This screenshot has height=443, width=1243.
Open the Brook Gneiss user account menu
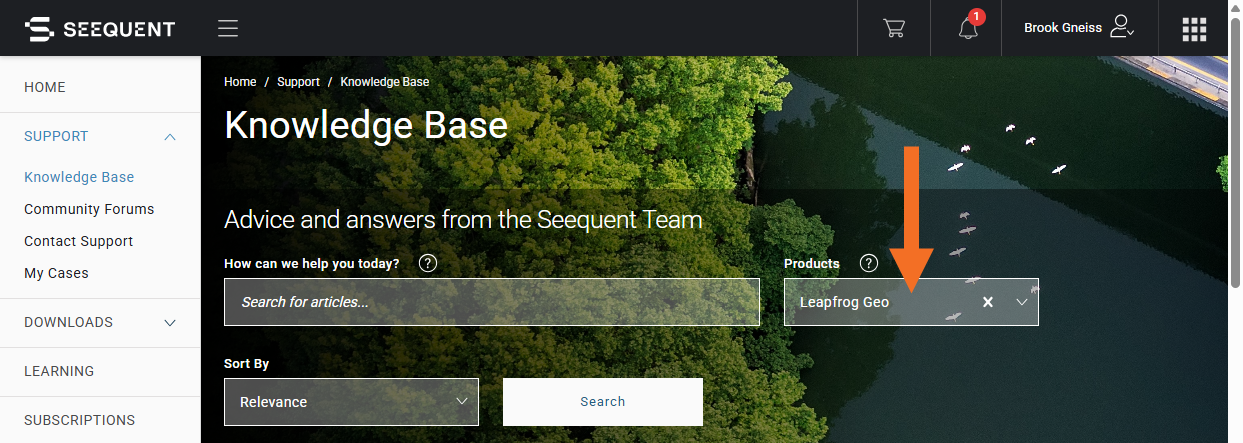pos(1079,28)
